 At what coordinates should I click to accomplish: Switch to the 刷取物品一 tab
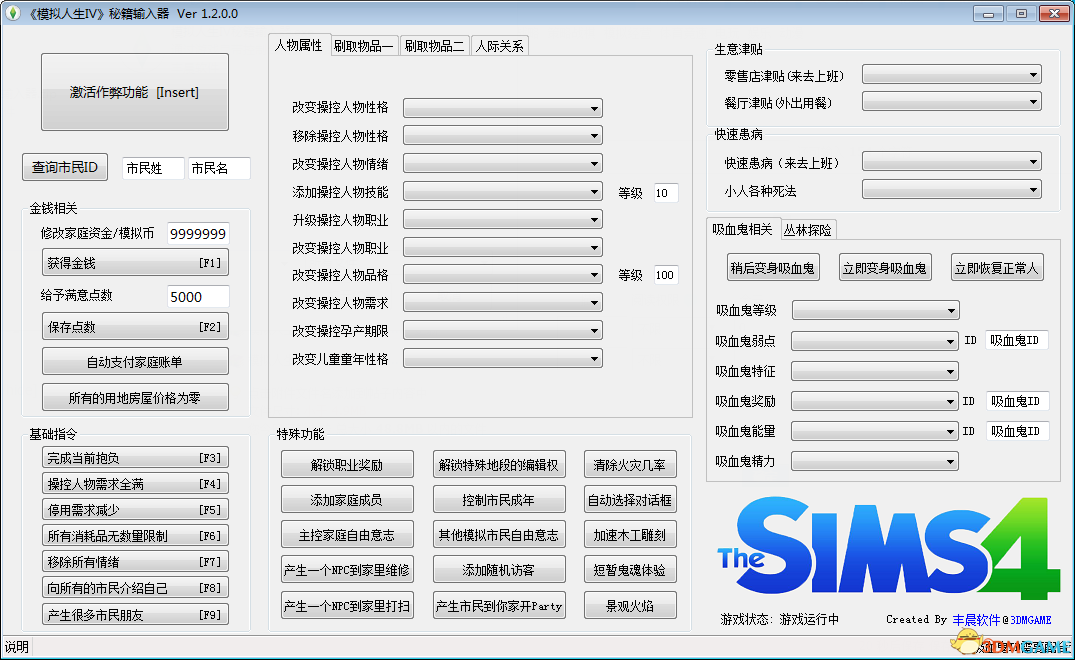point(364,46)
